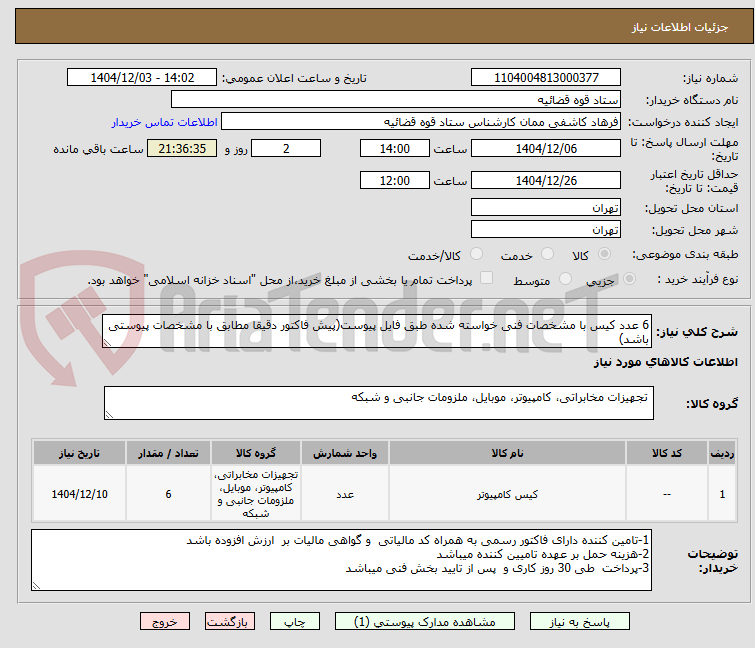Click the ردیف column header
The height and width of the screenshot is (648, 755).
tap(722, 453)
